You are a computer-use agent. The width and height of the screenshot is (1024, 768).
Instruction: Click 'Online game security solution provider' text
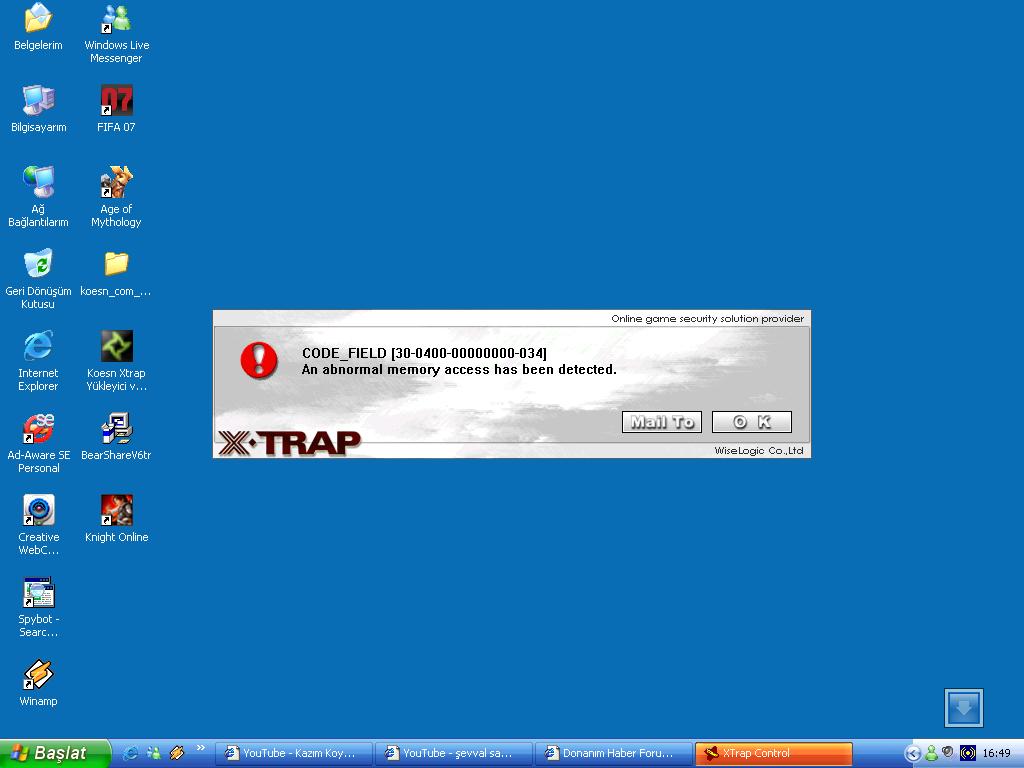click(x=707, y=319)
